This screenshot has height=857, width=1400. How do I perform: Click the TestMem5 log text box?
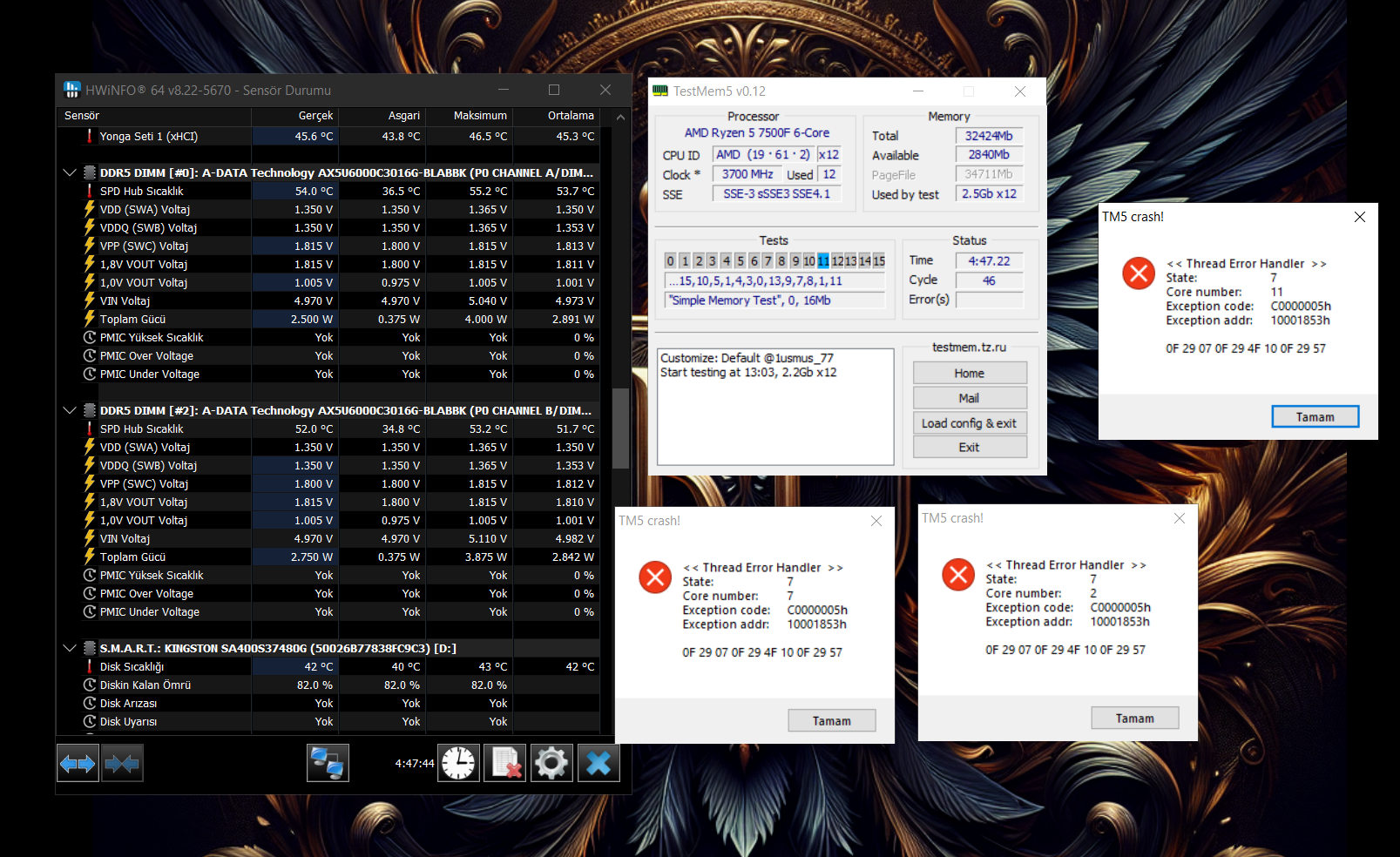coord(775,407)
